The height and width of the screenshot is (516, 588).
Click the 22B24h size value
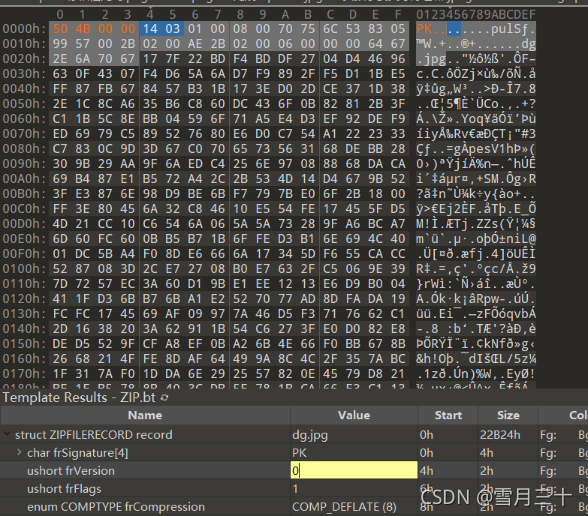(x=500, y=435)
